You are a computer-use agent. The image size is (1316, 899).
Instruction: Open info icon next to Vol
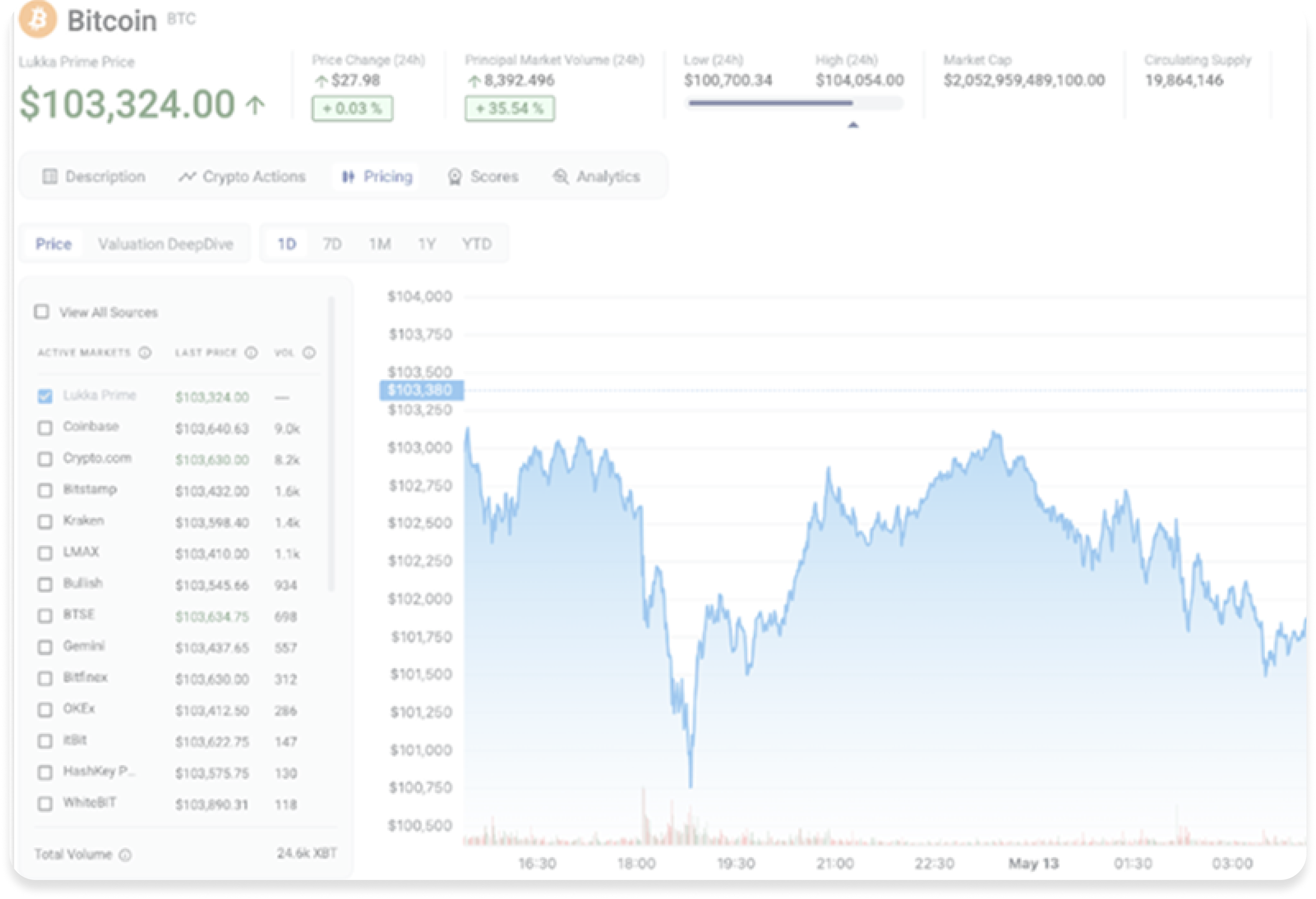(309, 352)
